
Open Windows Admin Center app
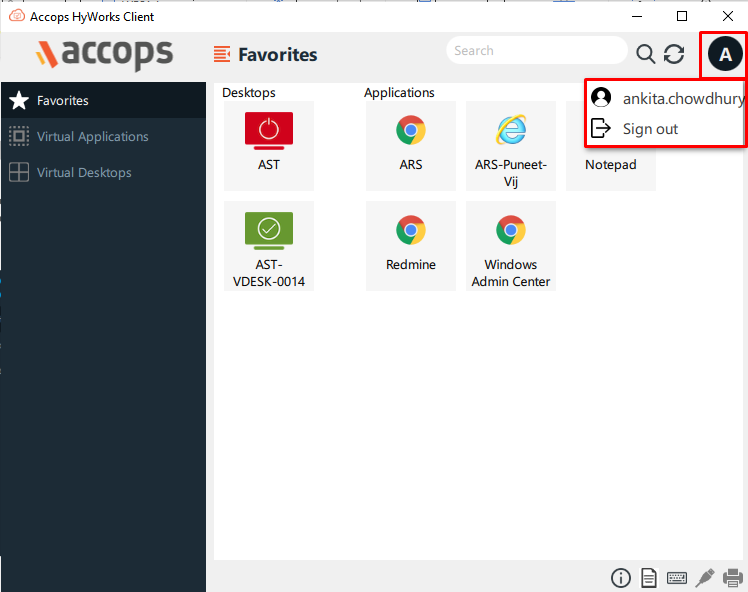[511, 245]
